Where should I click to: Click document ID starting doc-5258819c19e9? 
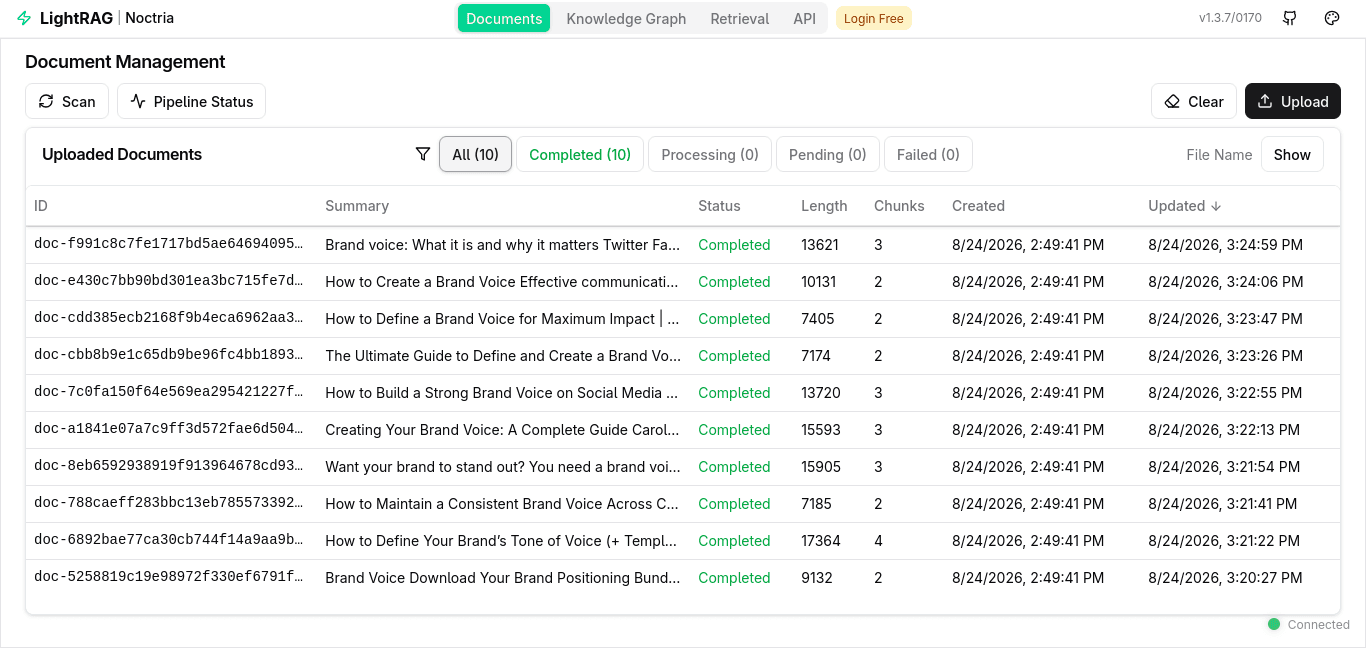(168, 578)
